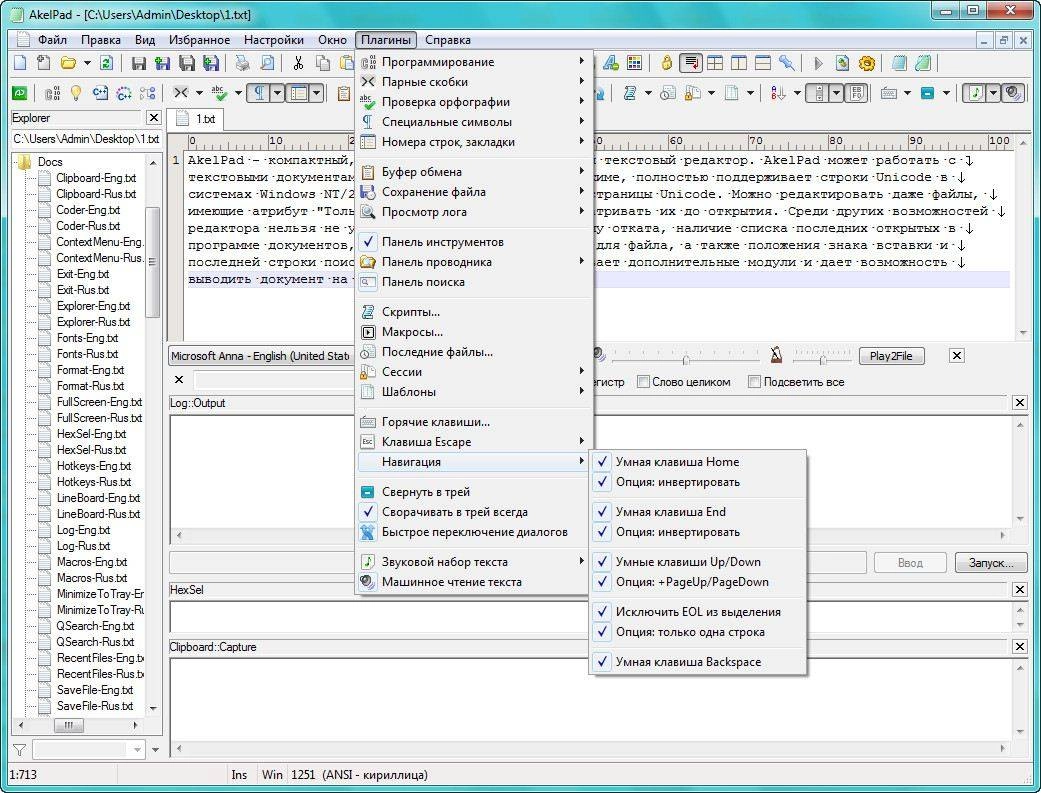
Task: Save file using the floppy disk icon
Action: (139, 63)
